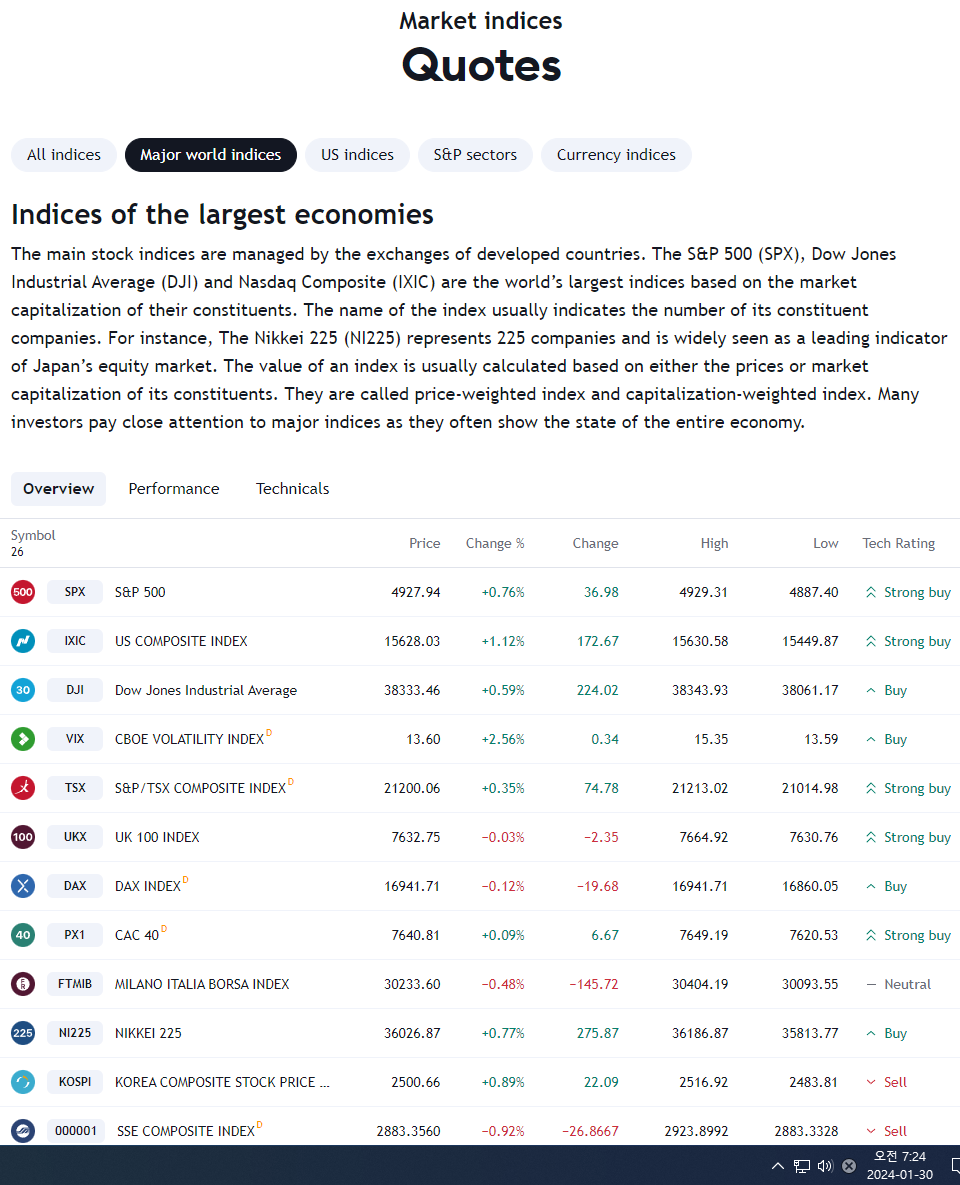Open Dow Jones Industrial Average name
Screen dimensions: 960x1185
(206, 691)
